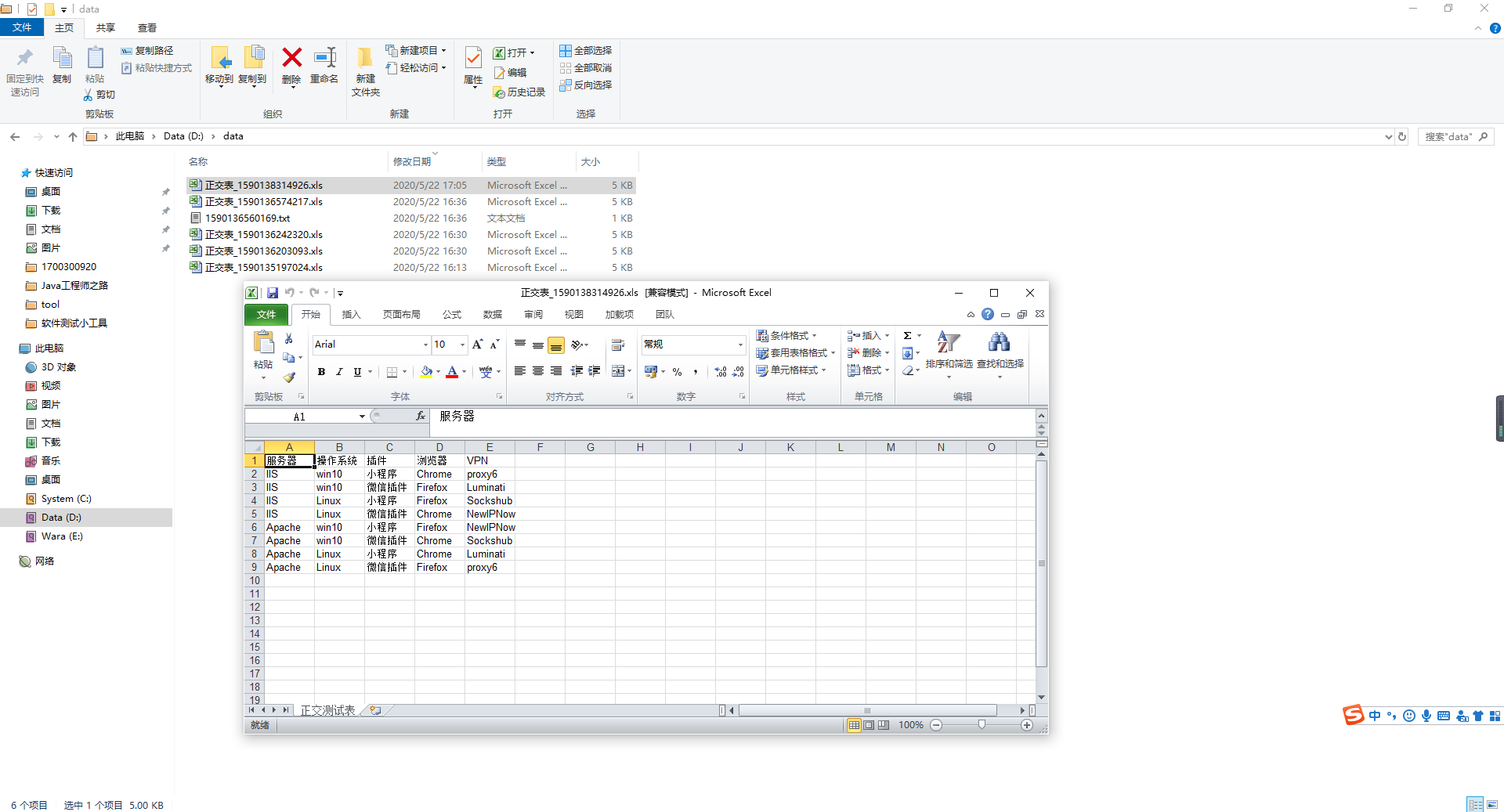Select the 正交测试表 sheet tab
Viewport: 1504px width, 812px height.
click(x=328, y=710)
